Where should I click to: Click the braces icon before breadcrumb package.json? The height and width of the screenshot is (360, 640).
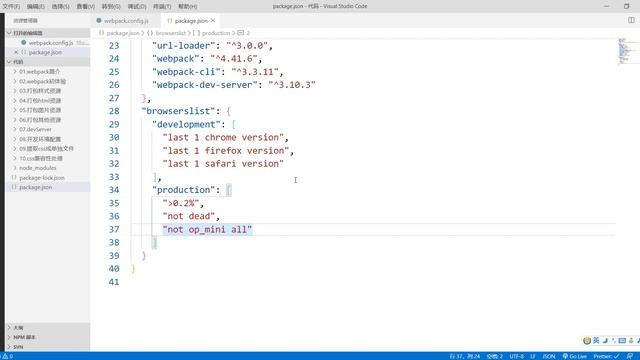pyautogui.click(x=101, y=33)
